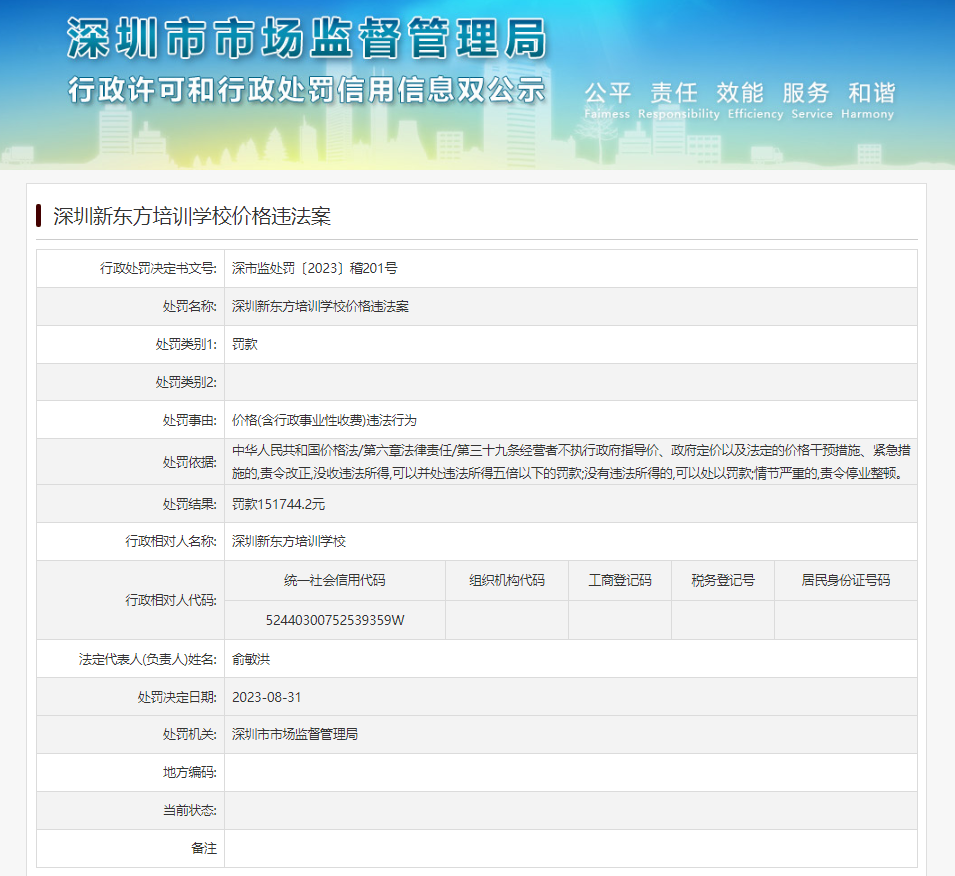Screen dimensions: 955x876
Task: Click the 法定代表人(负责人)姓名 label
Action: 147,659
